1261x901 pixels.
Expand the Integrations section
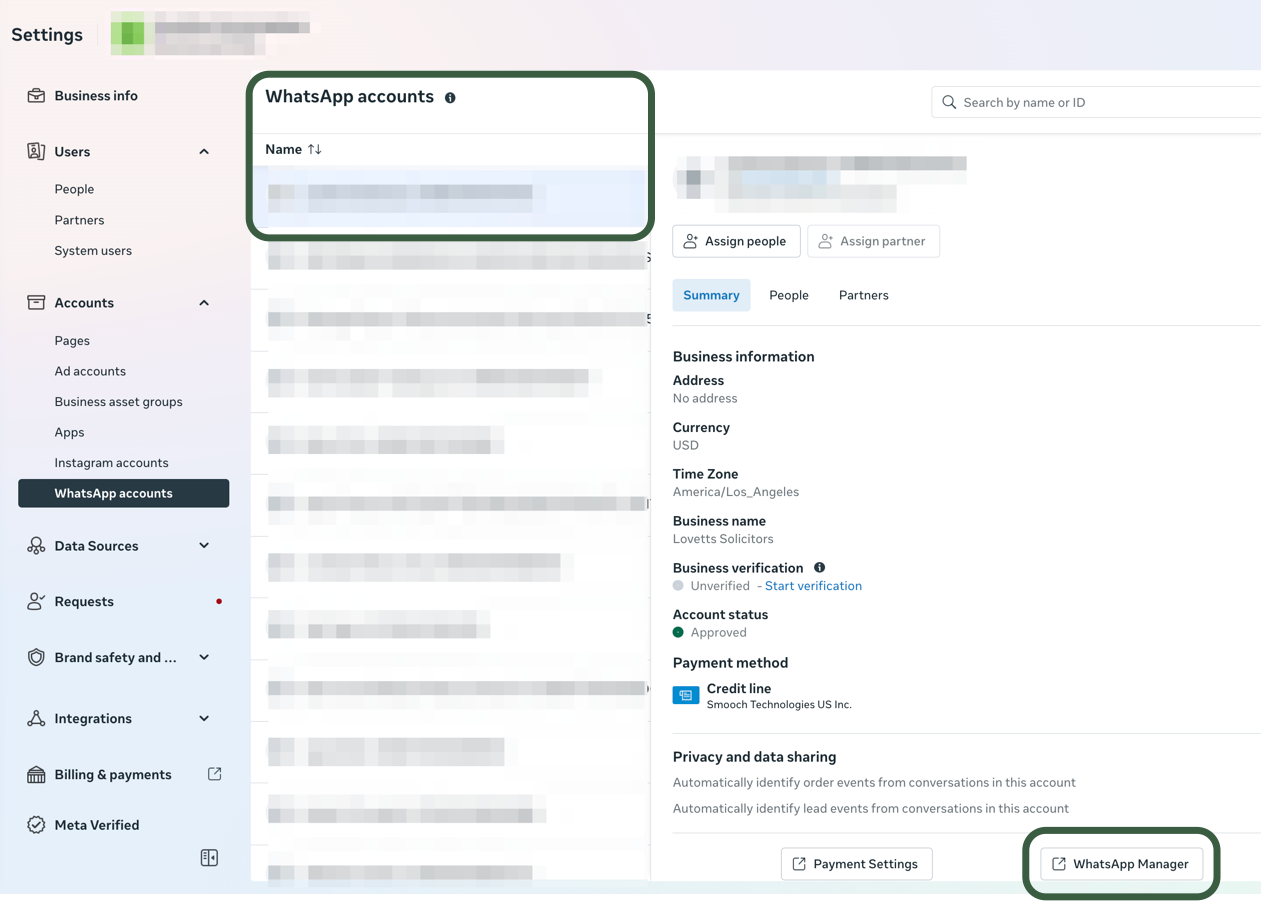[x=204, y=719]
